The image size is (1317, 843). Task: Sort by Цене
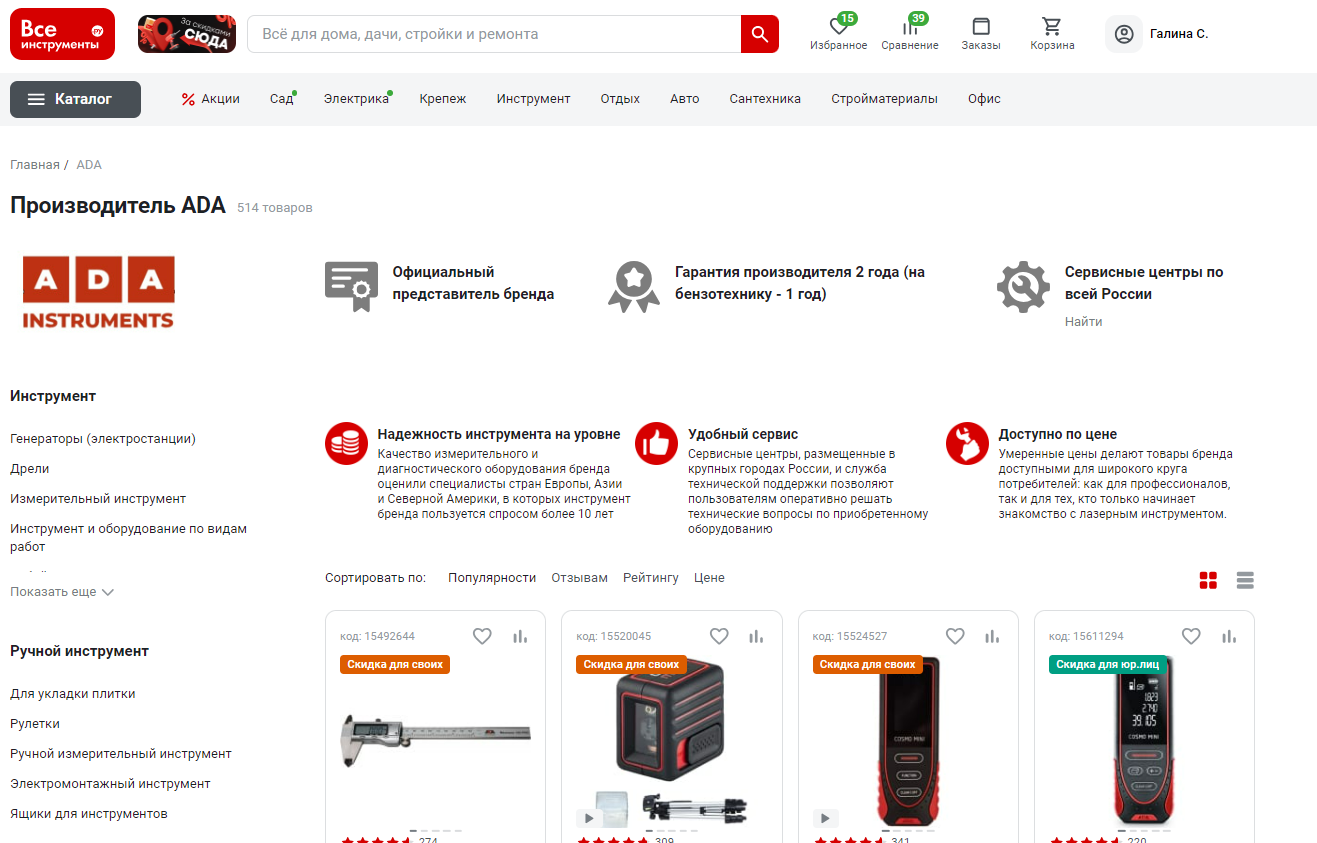click(709, 578)
